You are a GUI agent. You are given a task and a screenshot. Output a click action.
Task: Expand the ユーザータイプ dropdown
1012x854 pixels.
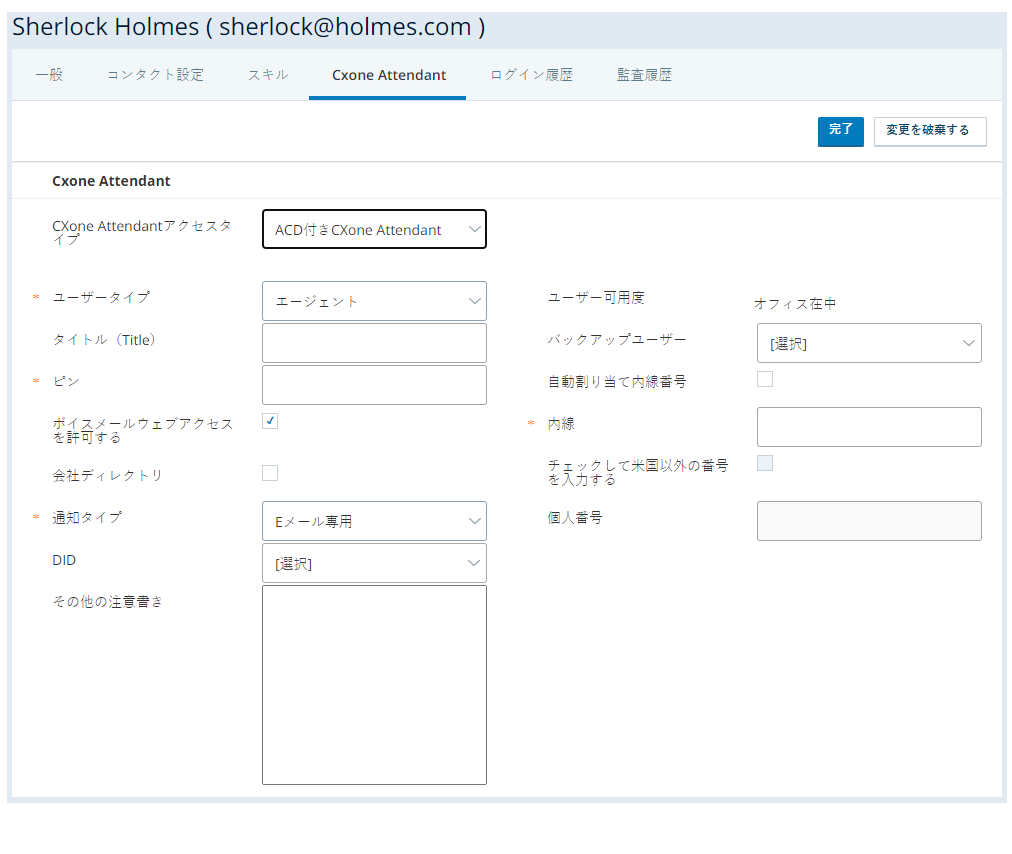[374, 301]
